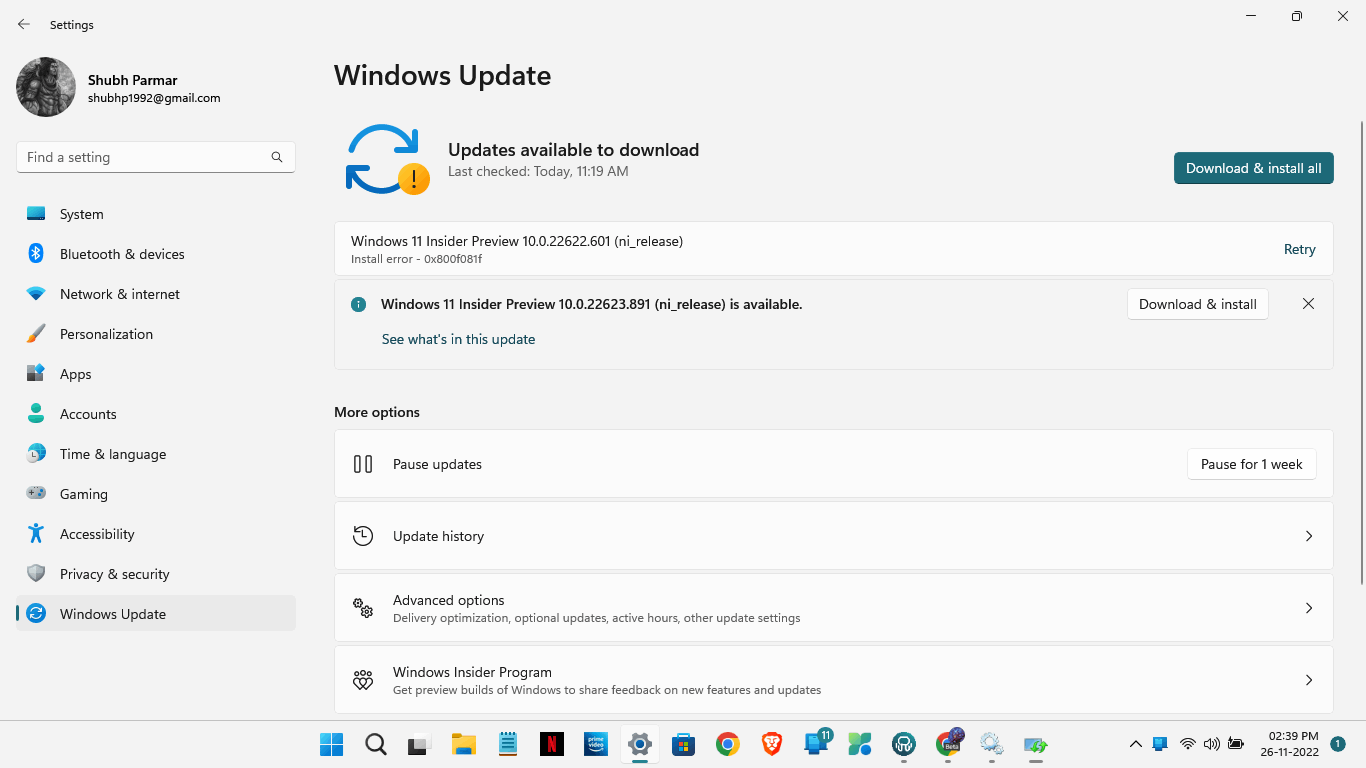
Task: Click the update sync status icon
Action: [386, 159]
